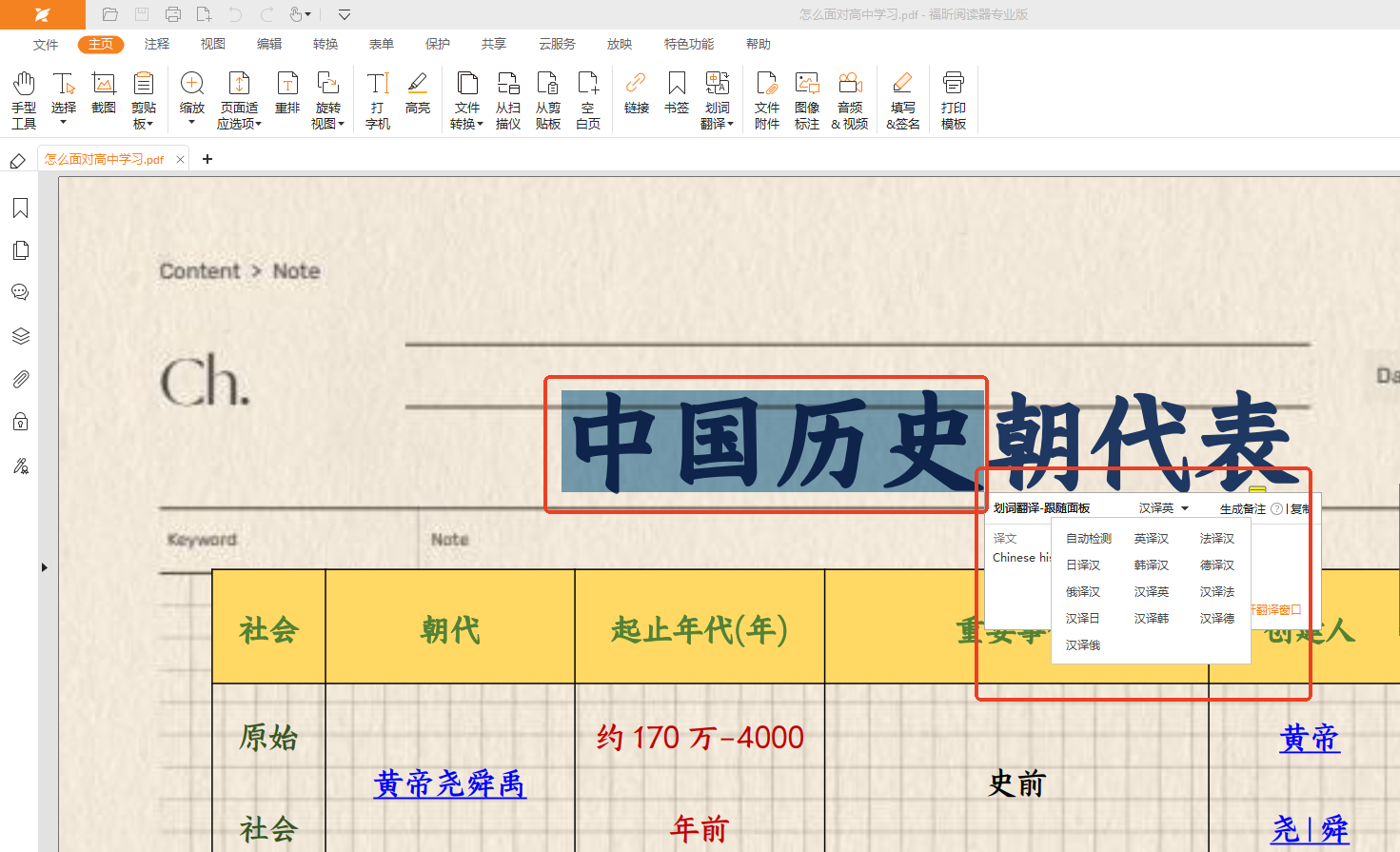This screenshot has height=852, width=1400.
Task: Open the comments panel in sidebar
Action: [x=20, y=292]
